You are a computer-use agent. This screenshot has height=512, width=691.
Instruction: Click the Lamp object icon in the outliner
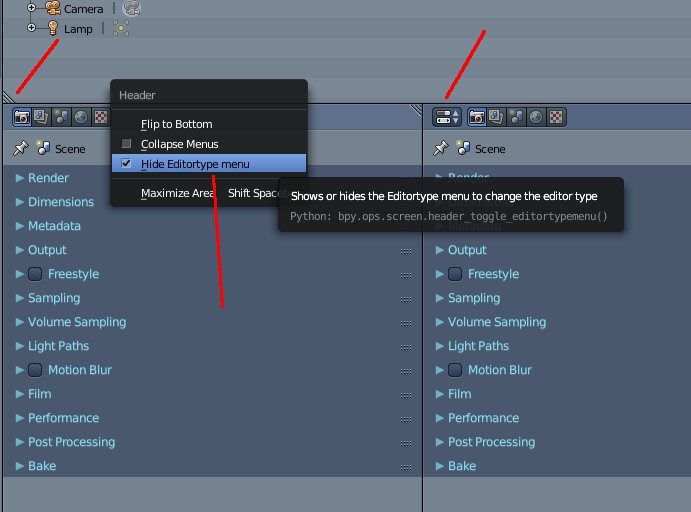click(53, 29)
